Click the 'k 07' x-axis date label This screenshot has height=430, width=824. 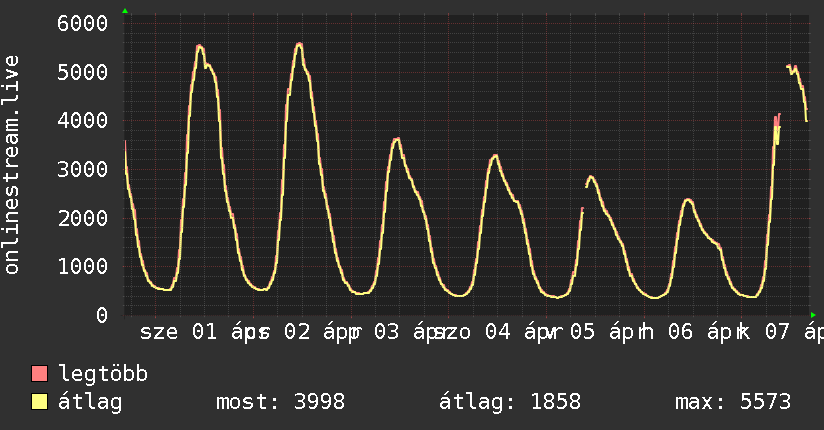click(x=764, y=332)
